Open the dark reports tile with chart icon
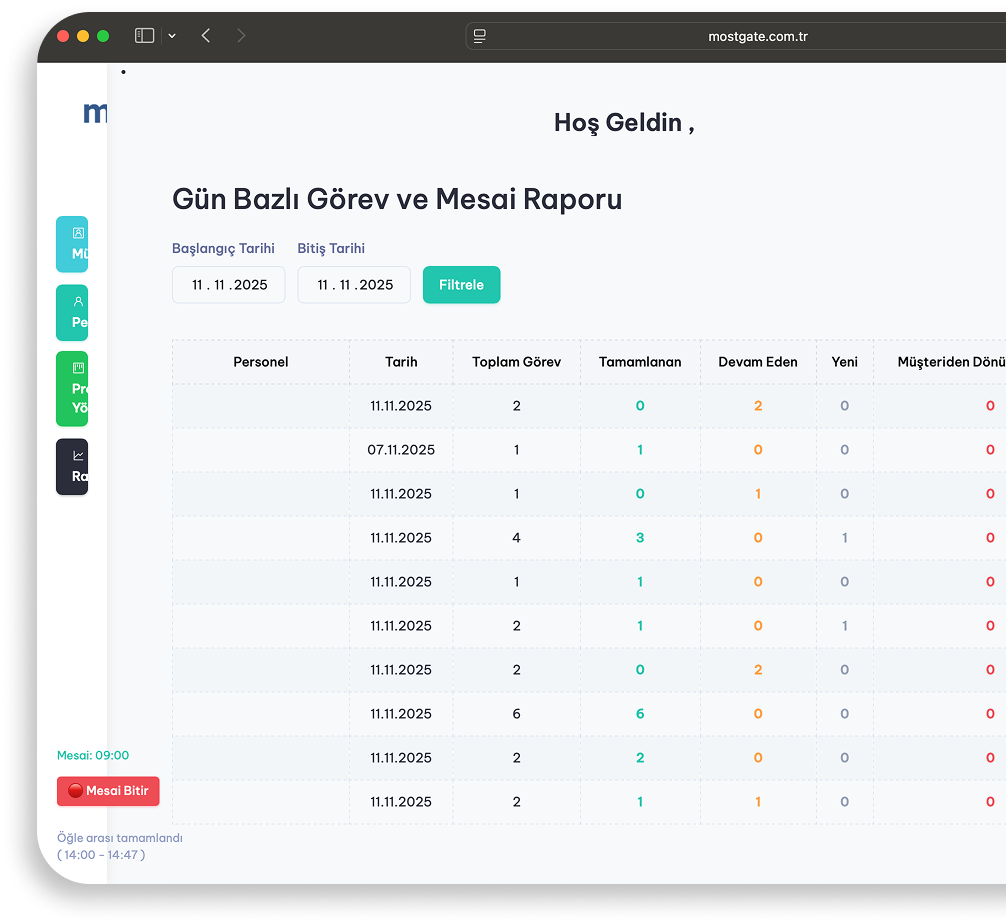The image size is (1006, 924). pyautogui.click(x=72, y=466)
